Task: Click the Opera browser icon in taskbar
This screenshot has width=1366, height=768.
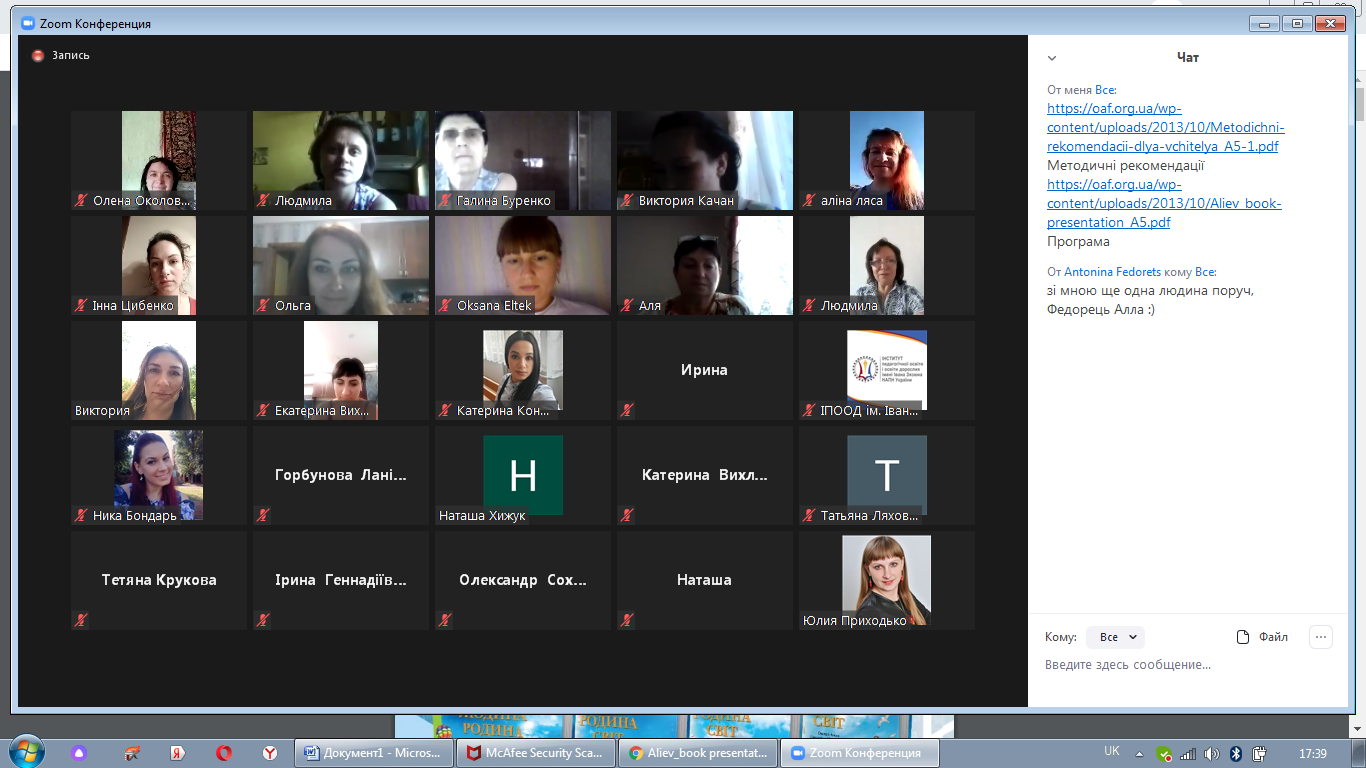Action: (224, 753)
